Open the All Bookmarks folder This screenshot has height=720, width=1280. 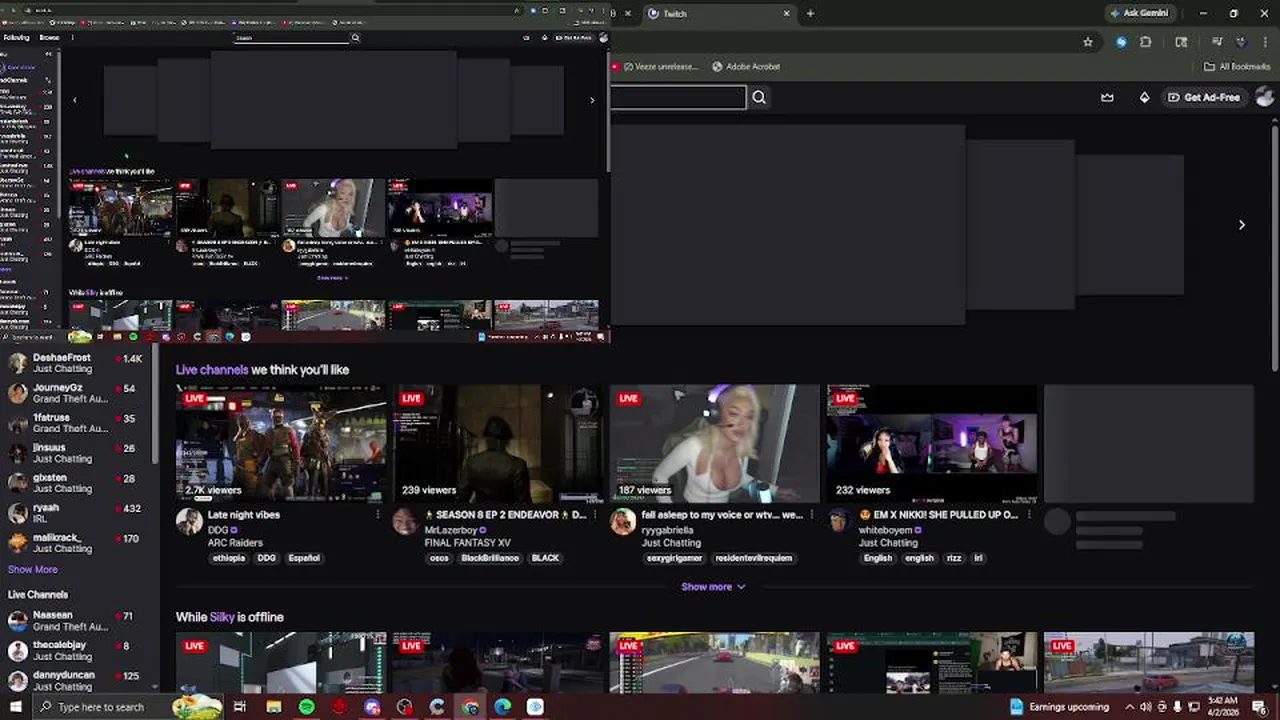pos(1237,66)
